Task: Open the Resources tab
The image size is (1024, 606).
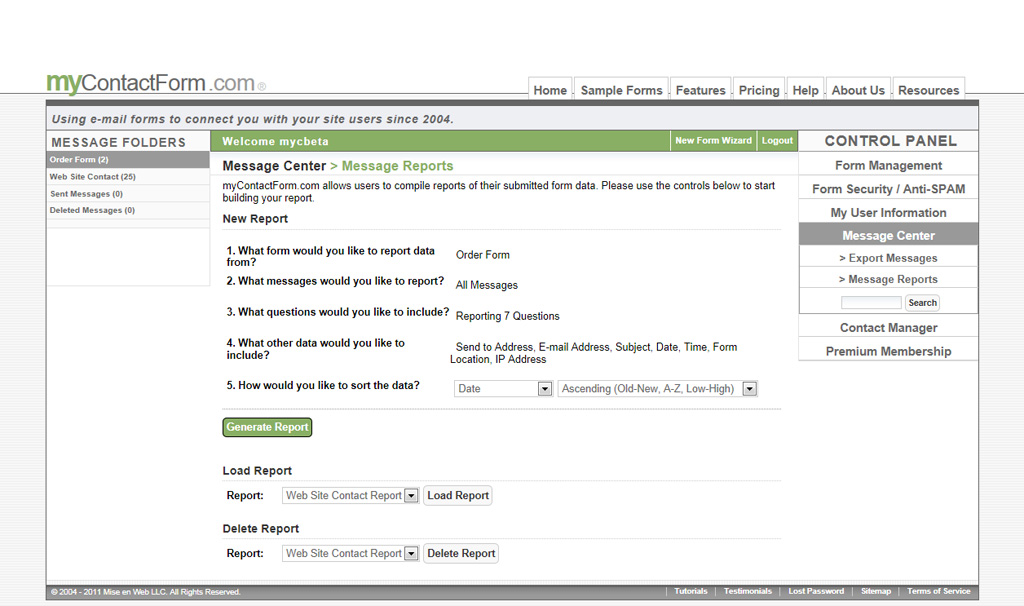Action: (x=928, y=90)
